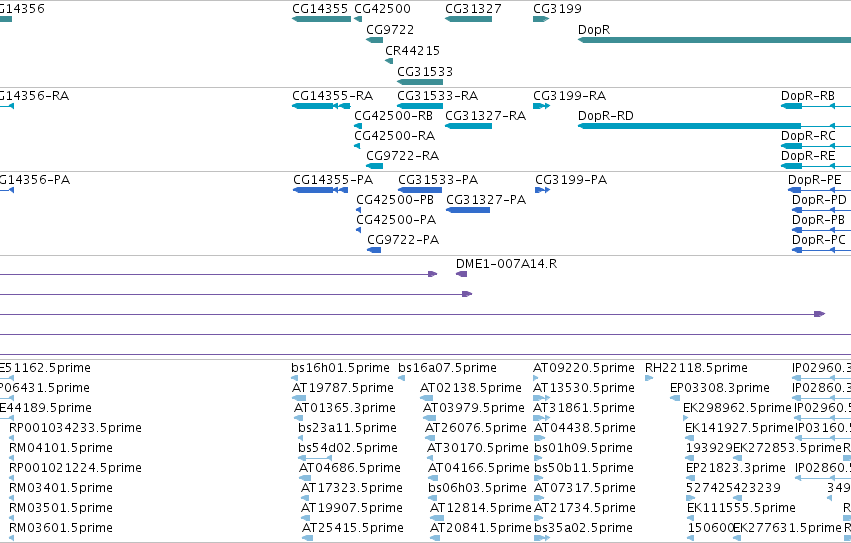The width and height of the screenshot is (851, 543).
Task: Click the CG3199 gene feature
Action: pos(541,19)
